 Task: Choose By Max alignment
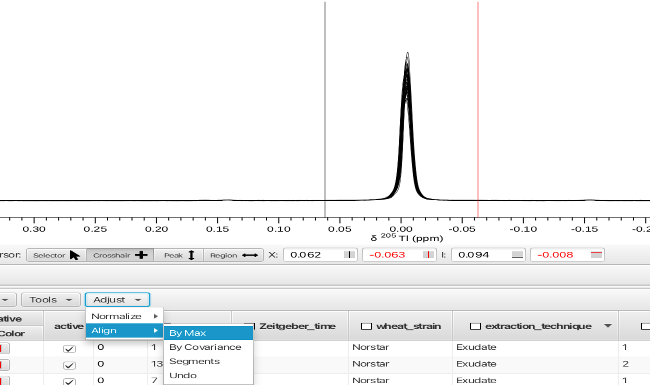pyautogui.click(x=209, y=333)
